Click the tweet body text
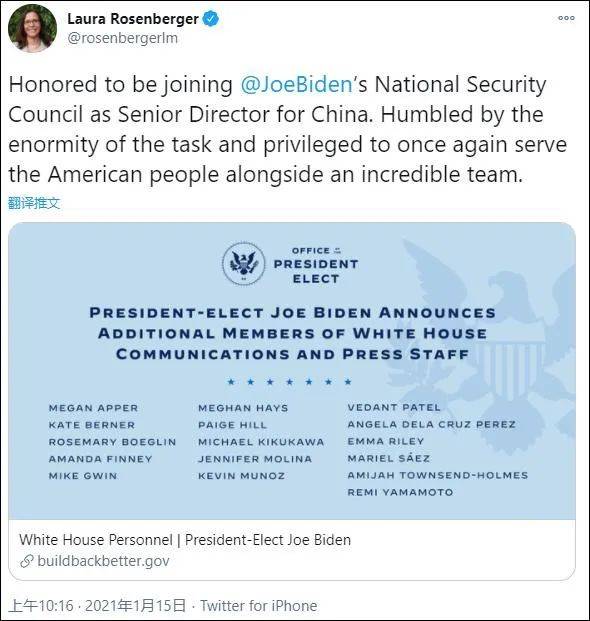The image size is (590, 621). [288, 129]
